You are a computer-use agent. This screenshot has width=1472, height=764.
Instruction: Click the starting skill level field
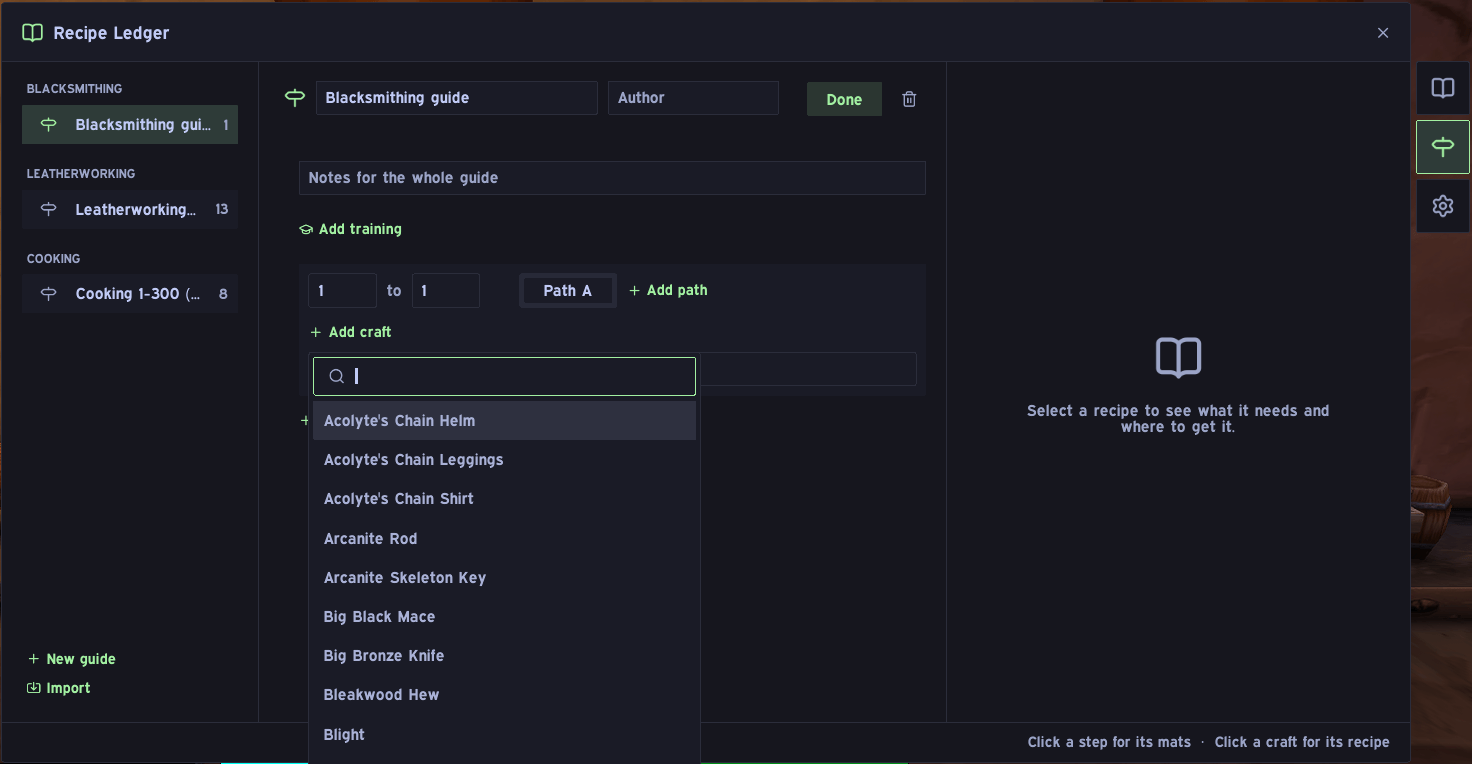click(x=342, y=290)
